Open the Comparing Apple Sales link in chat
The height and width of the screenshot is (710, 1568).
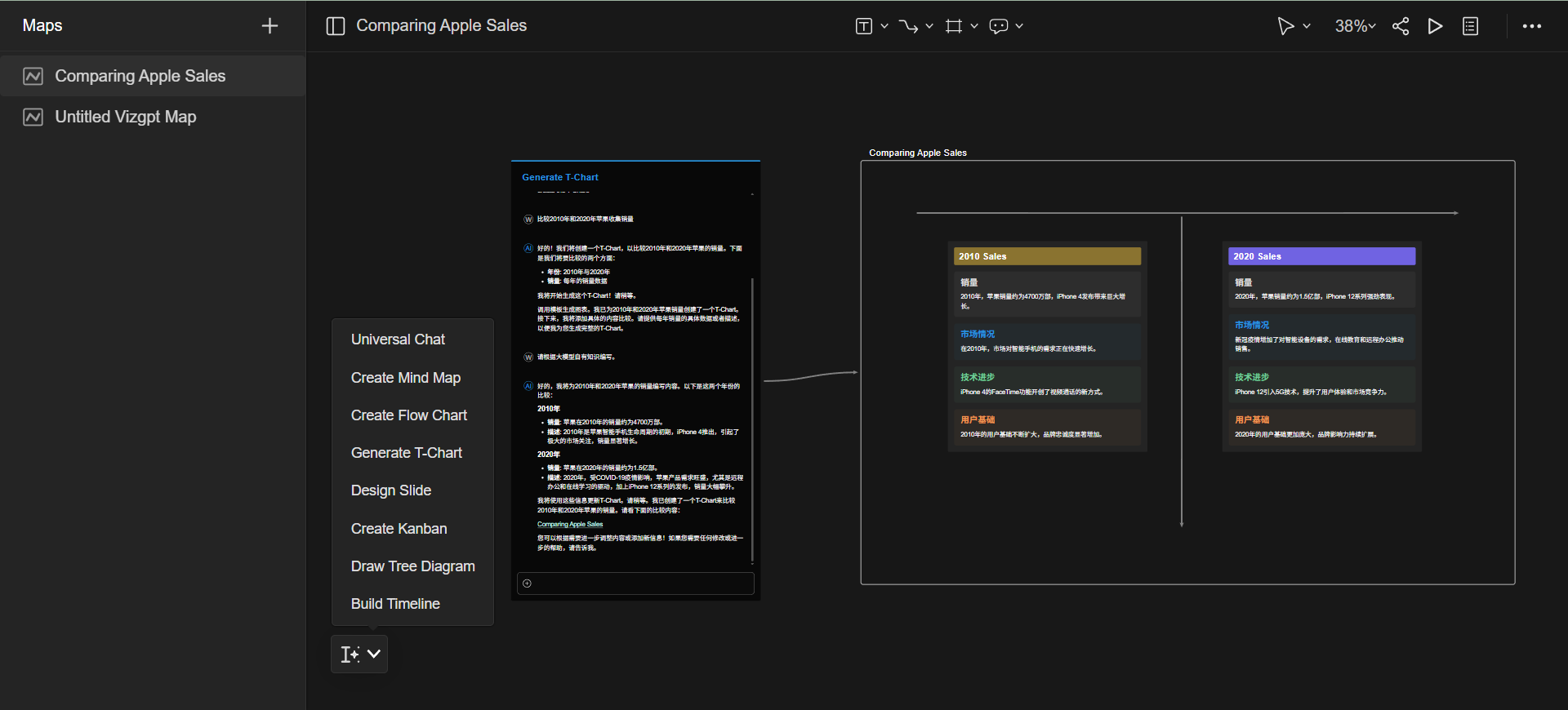570,525
